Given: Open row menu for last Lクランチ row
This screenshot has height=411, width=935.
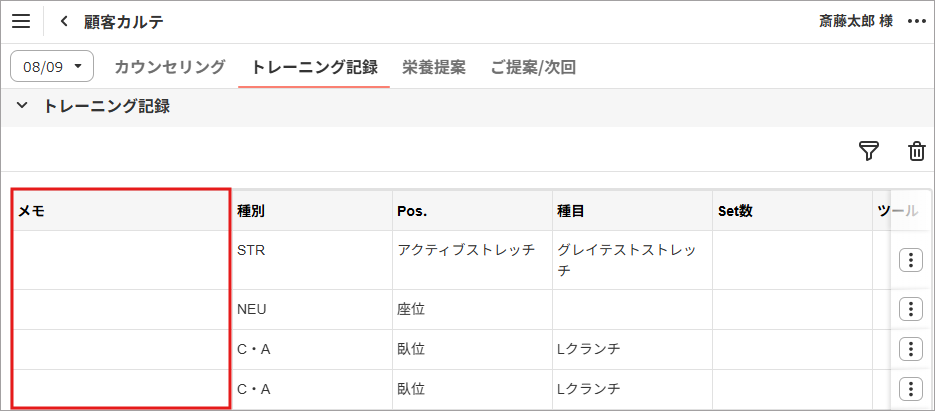Looking at the screenshot, I should [910, 388].
